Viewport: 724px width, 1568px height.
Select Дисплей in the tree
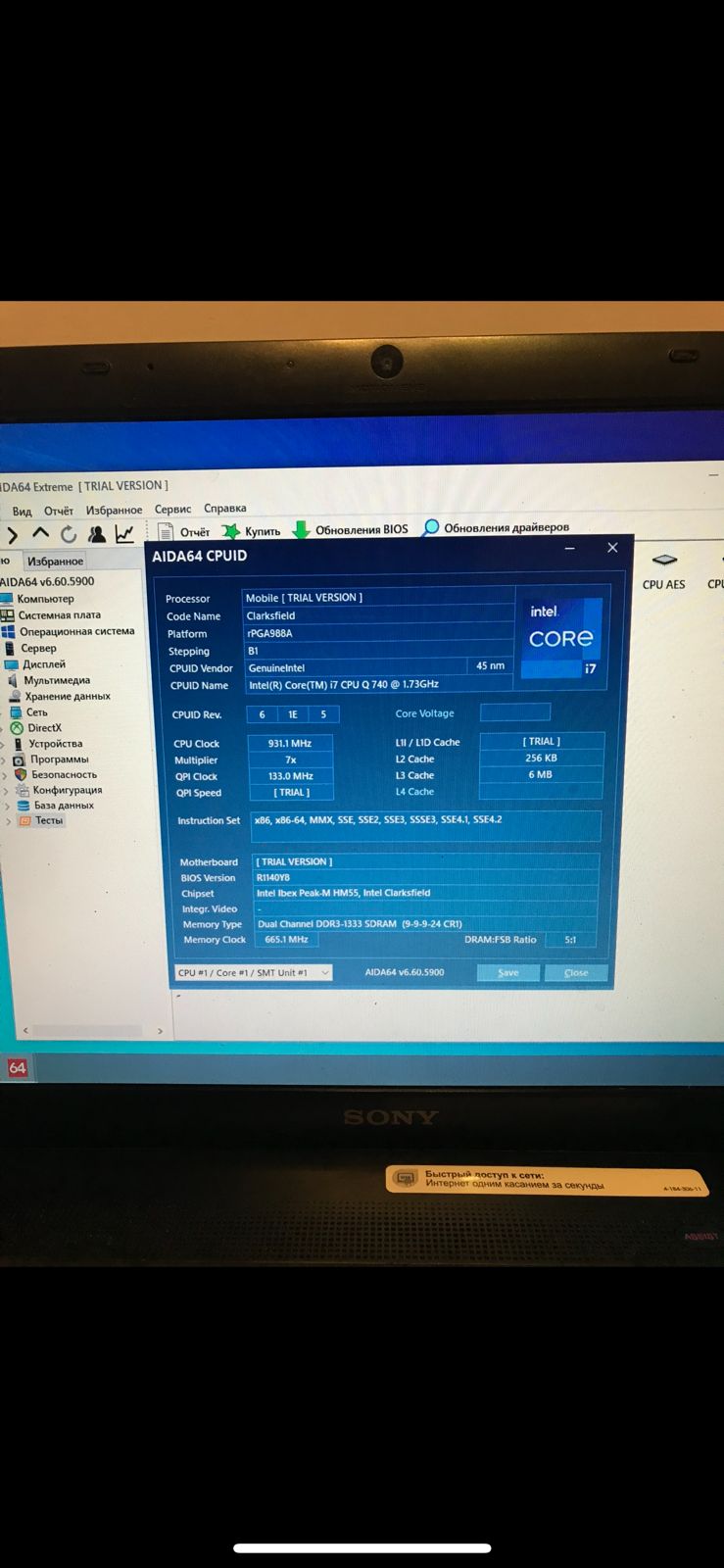pos(44,663)
